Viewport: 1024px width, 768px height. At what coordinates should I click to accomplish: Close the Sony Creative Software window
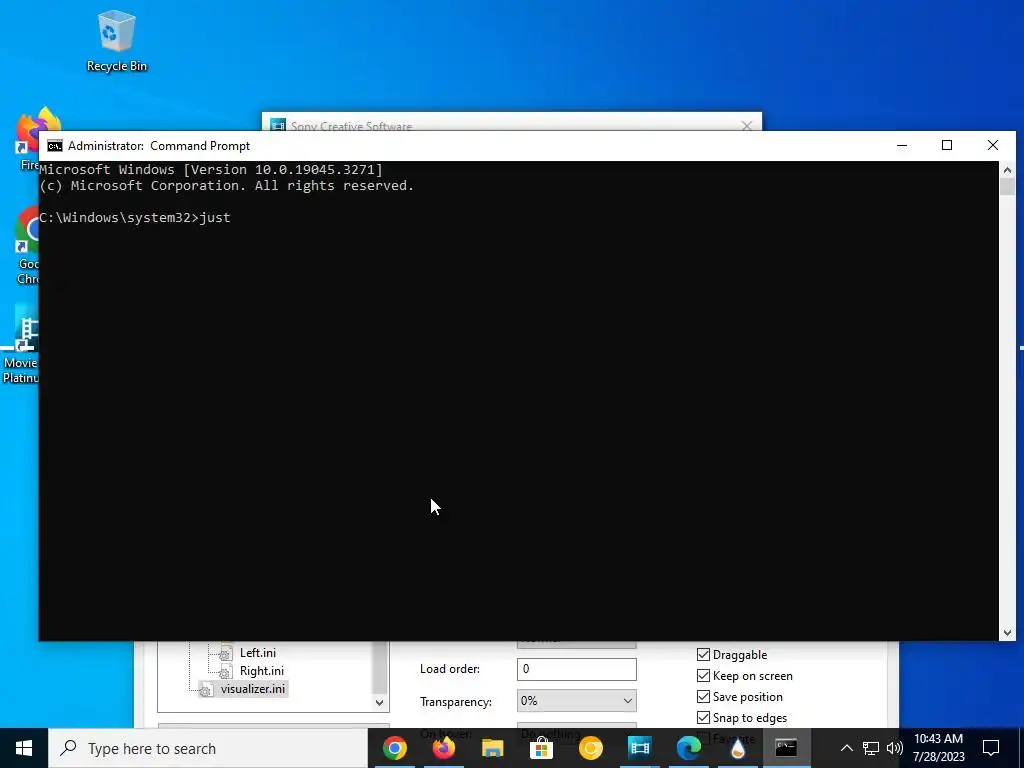click(x=746, y=125)
